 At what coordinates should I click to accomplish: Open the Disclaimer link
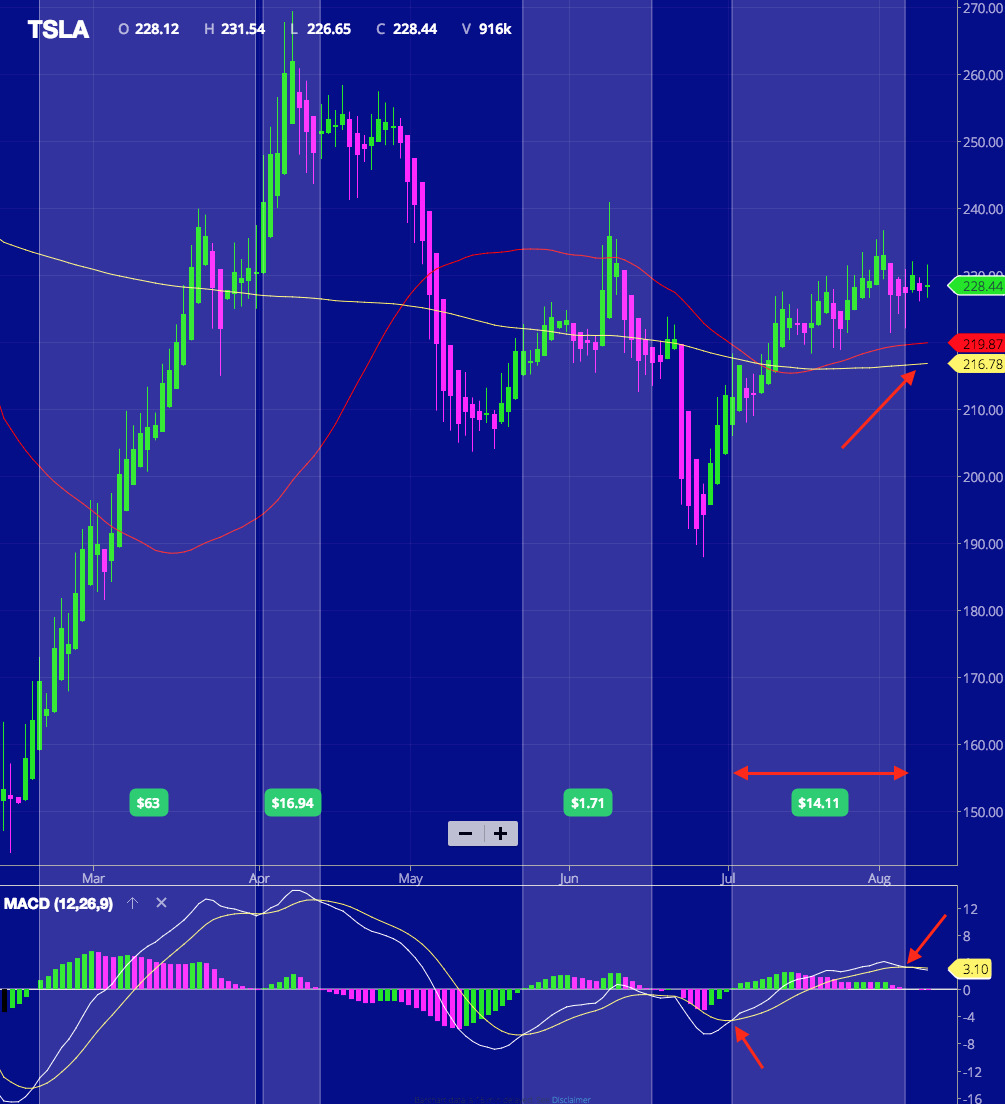(571, 1099)
